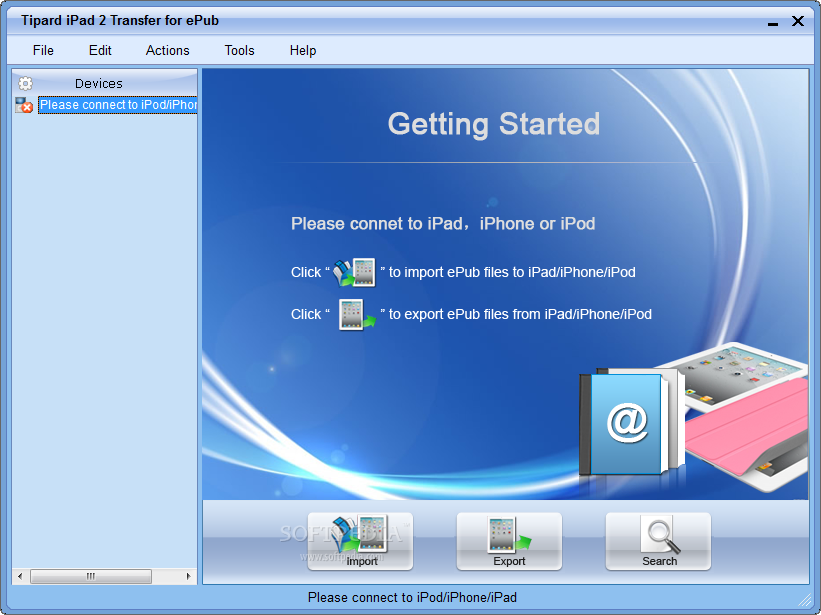
Task: Click the Devices panel header
Action: click(x=105, y=83)
